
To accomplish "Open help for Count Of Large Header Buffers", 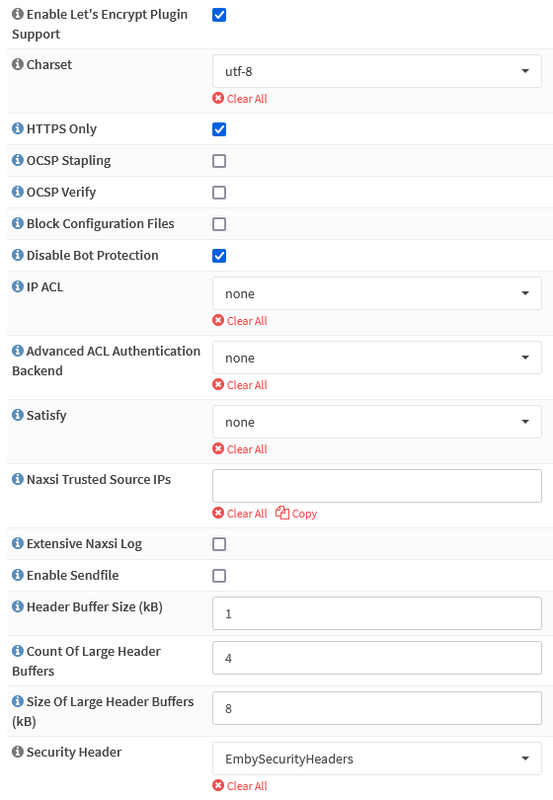I will tap(18, 652).
